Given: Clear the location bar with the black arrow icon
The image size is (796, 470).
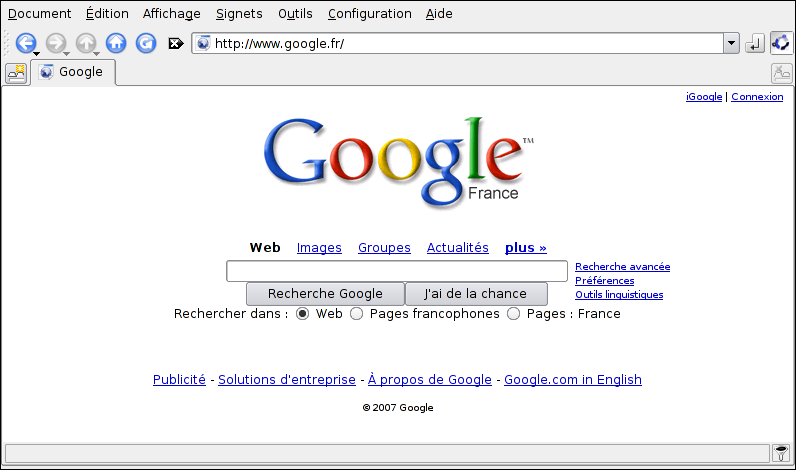Looking at the screenshot, I should [x=176, y=43].
